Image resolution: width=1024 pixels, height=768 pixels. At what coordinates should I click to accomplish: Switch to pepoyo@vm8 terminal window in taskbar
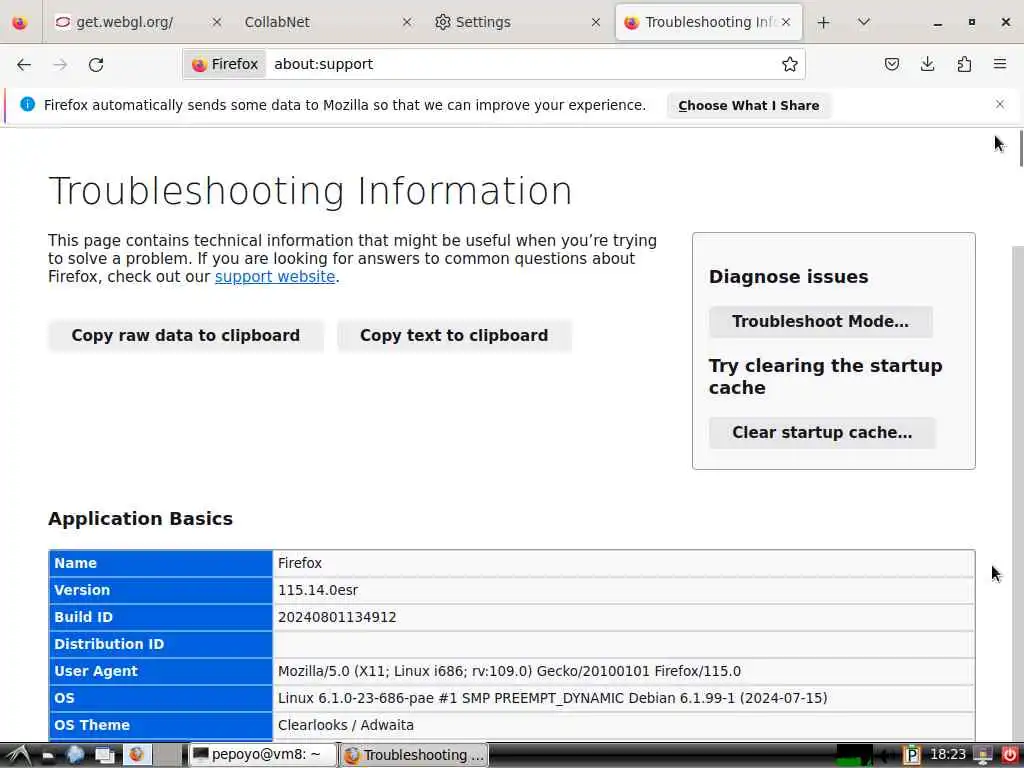click(x=263, y=755)
